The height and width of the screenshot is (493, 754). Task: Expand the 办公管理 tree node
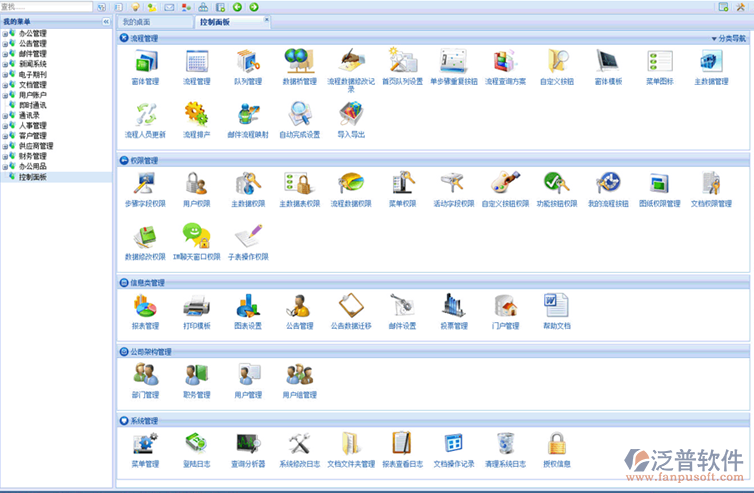pyautogui.click(x=5, y=34)
